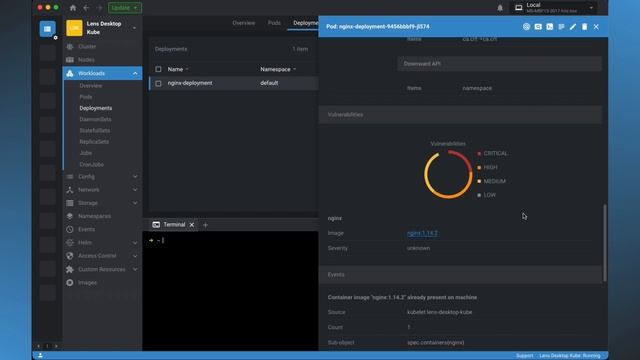Open the notifications bell

click(x=500, y=8)
